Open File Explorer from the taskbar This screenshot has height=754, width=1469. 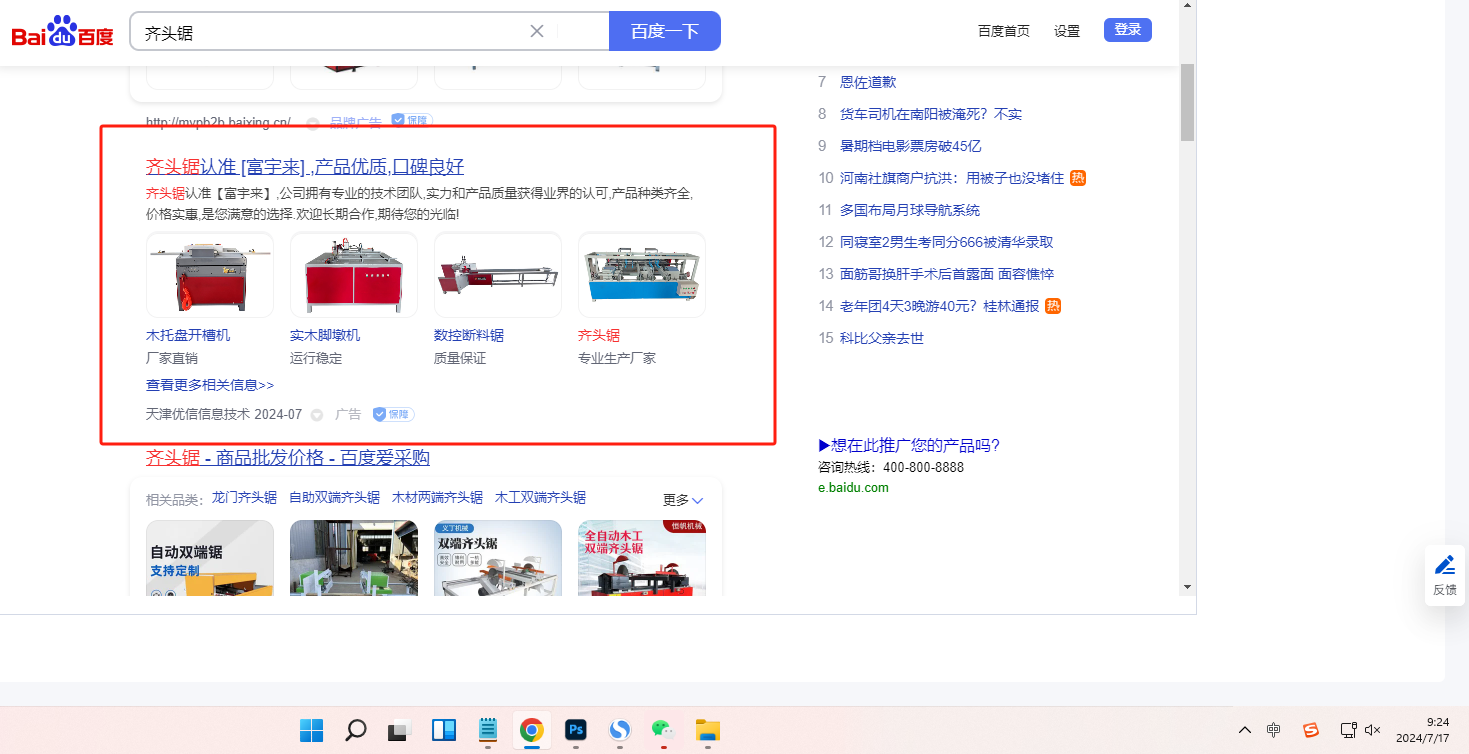pos(707,730)
